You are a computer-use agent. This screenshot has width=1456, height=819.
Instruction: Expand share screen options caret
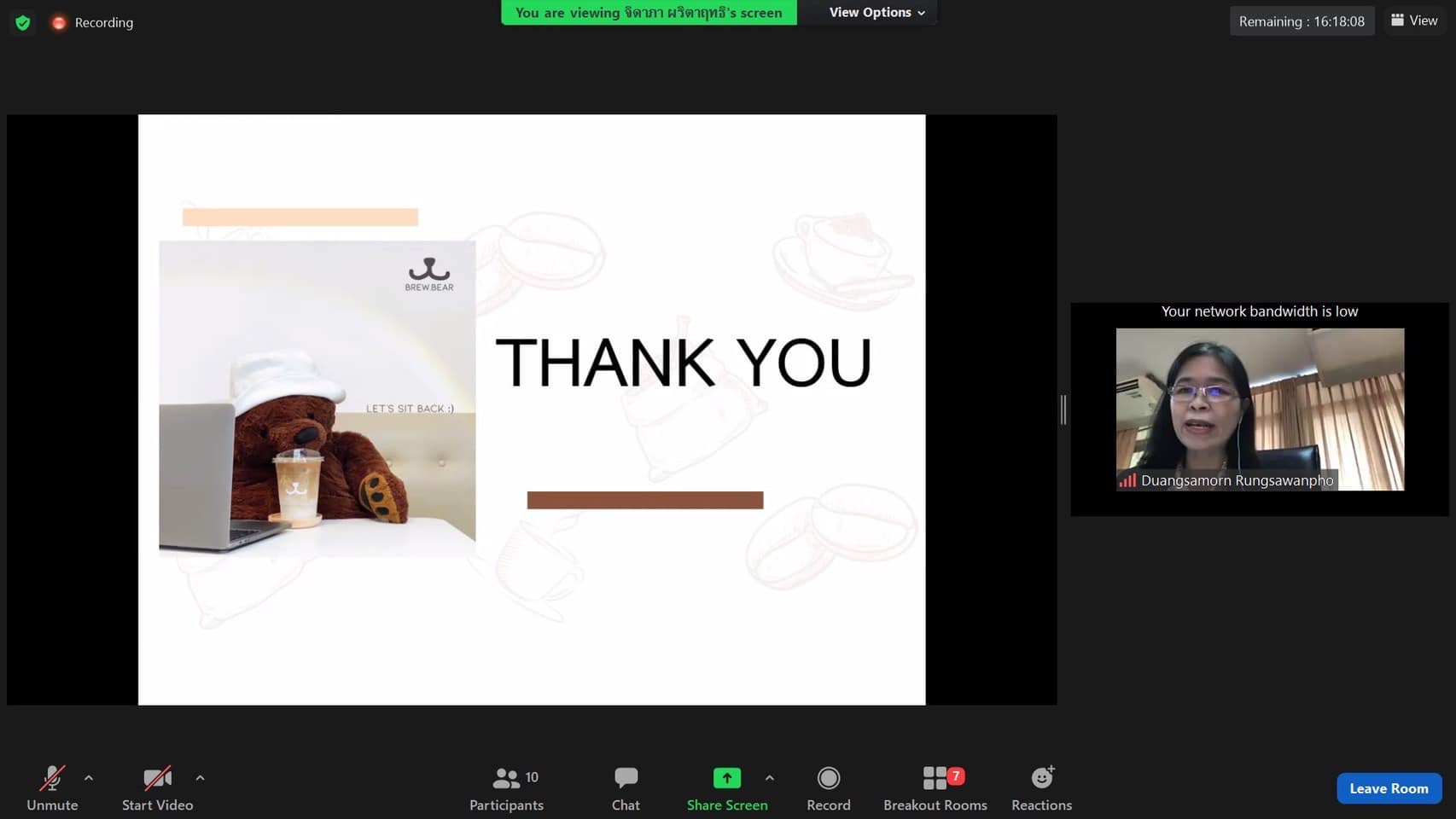[770, 778]
